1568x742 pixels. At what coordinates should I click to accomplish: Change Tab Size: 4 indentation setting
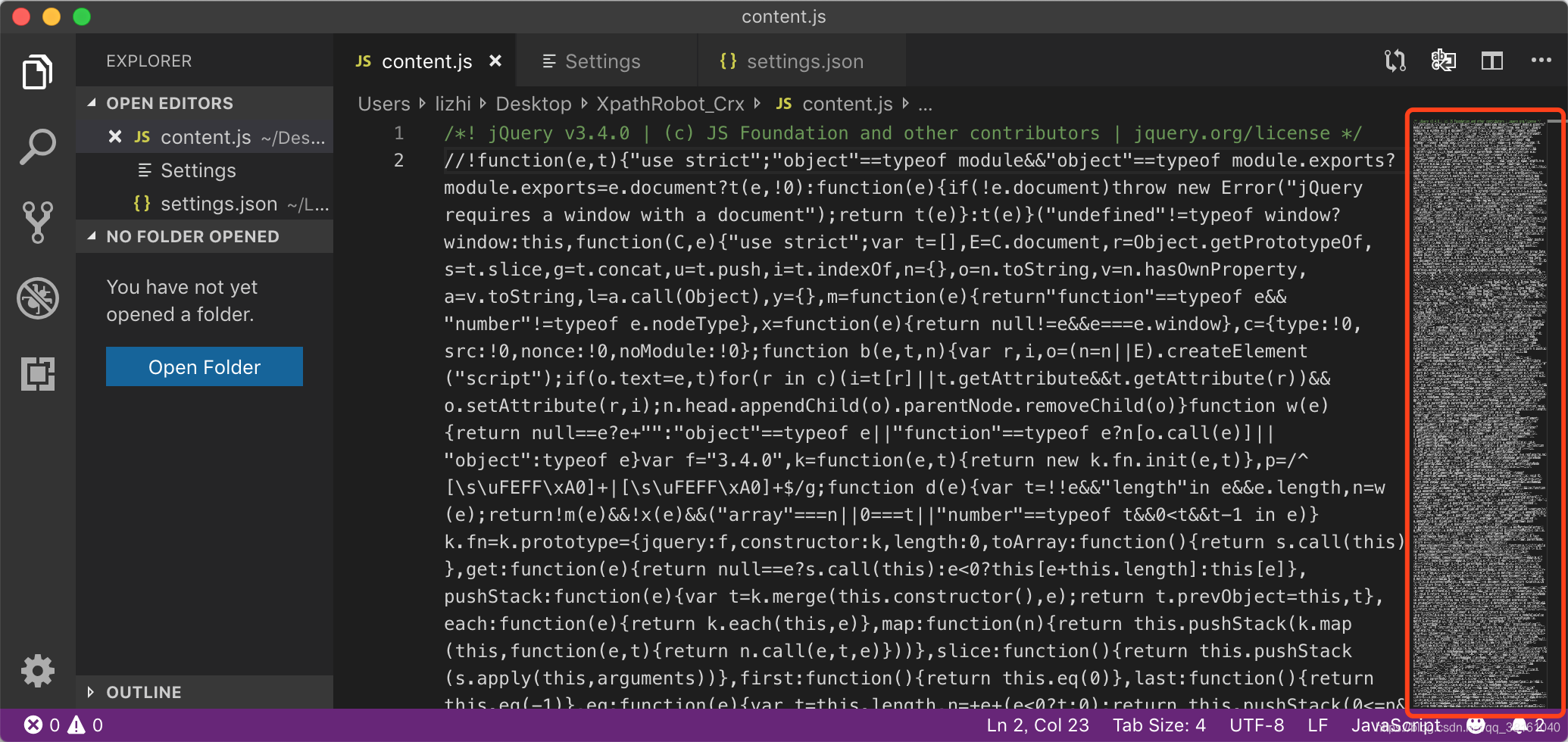coord(1159,725)
